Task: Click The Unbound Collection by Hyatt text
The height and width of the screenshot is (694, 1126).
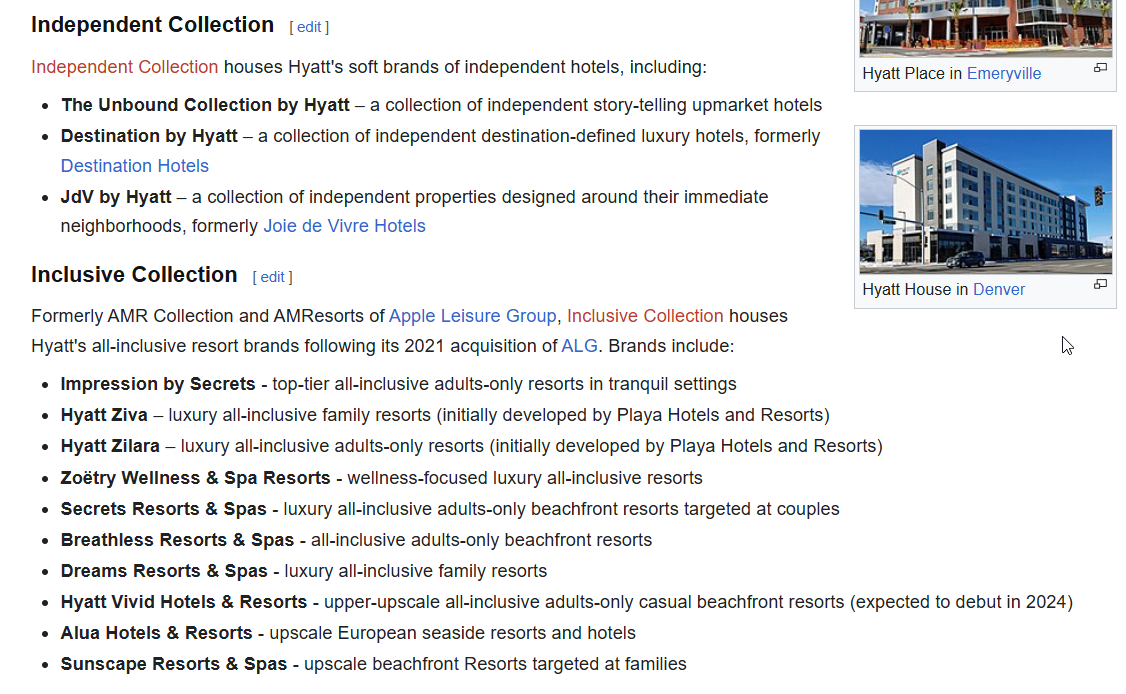Action: (x=205, y=105)
